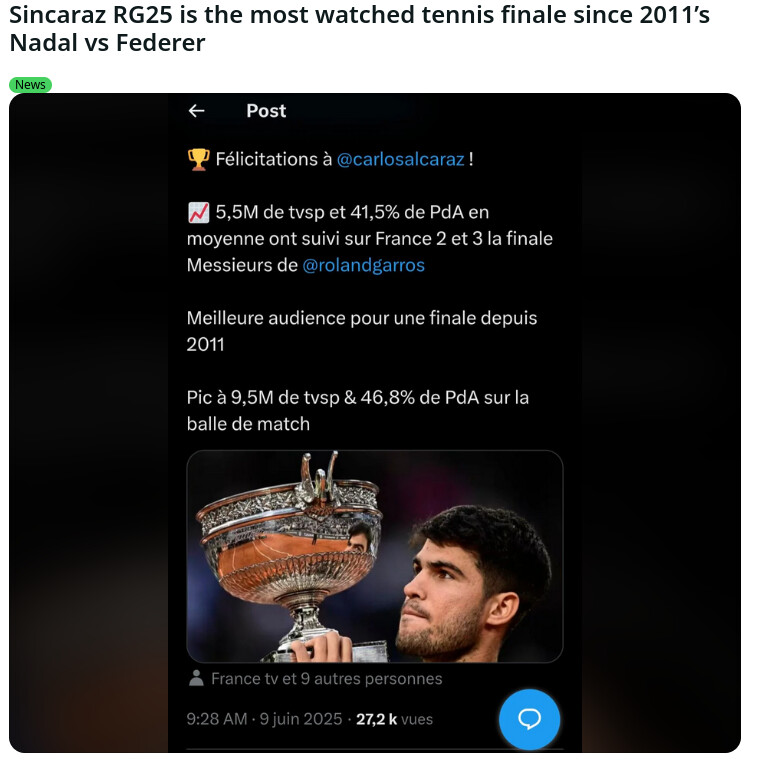Click the 27,2 k vues count

point(394,719)
